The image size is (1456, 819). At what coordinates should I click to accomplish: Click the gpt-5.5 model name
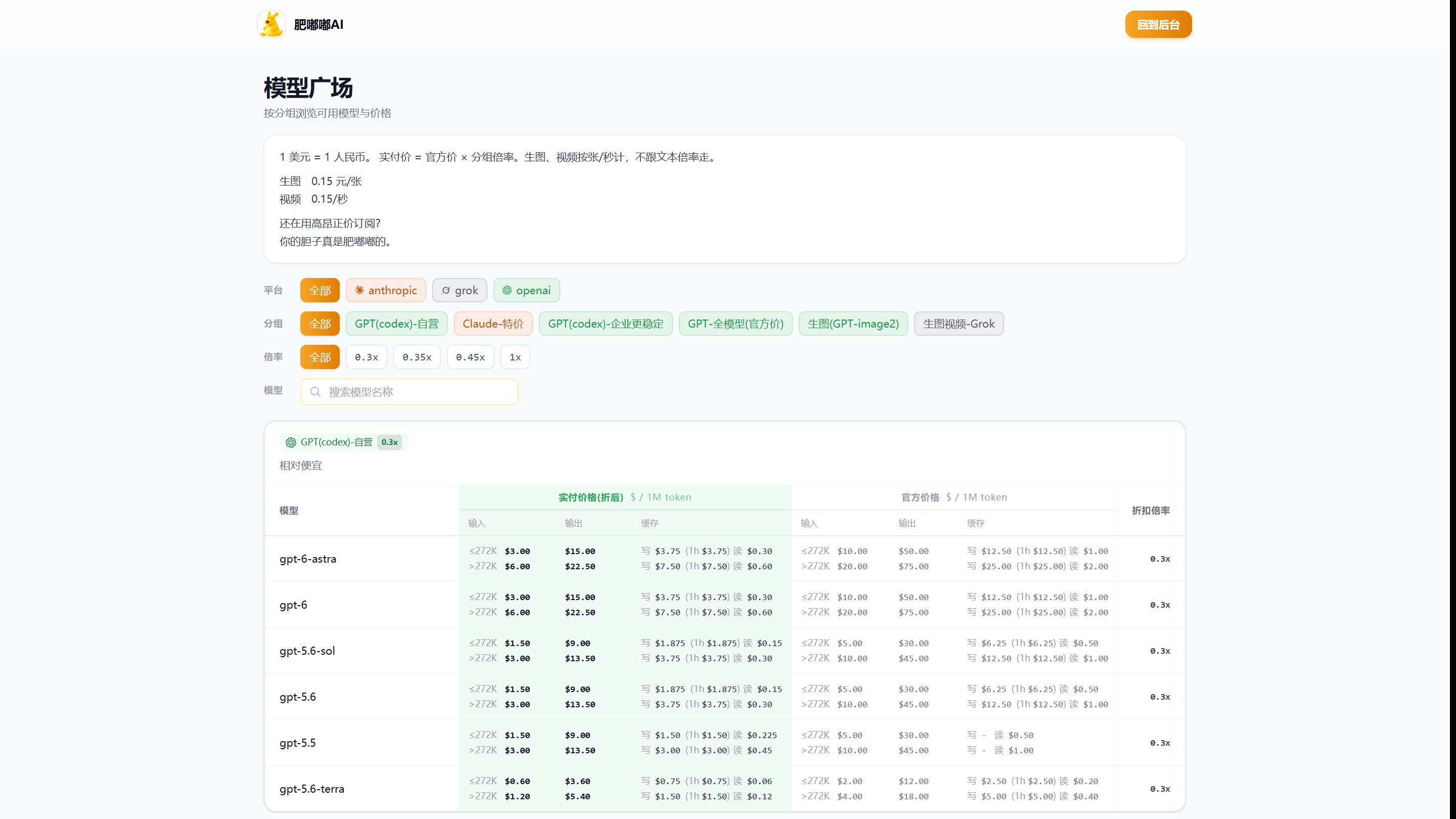click(x=298, y=743)
